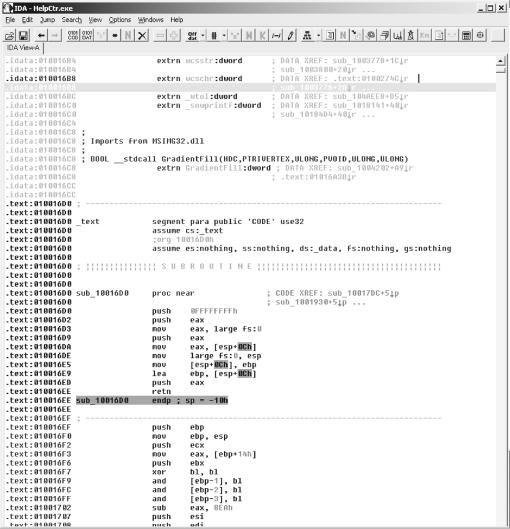Viewport: 510px width, 529px height.
Task: Jump forward with the right arrow button
Action: coord(55,35)
